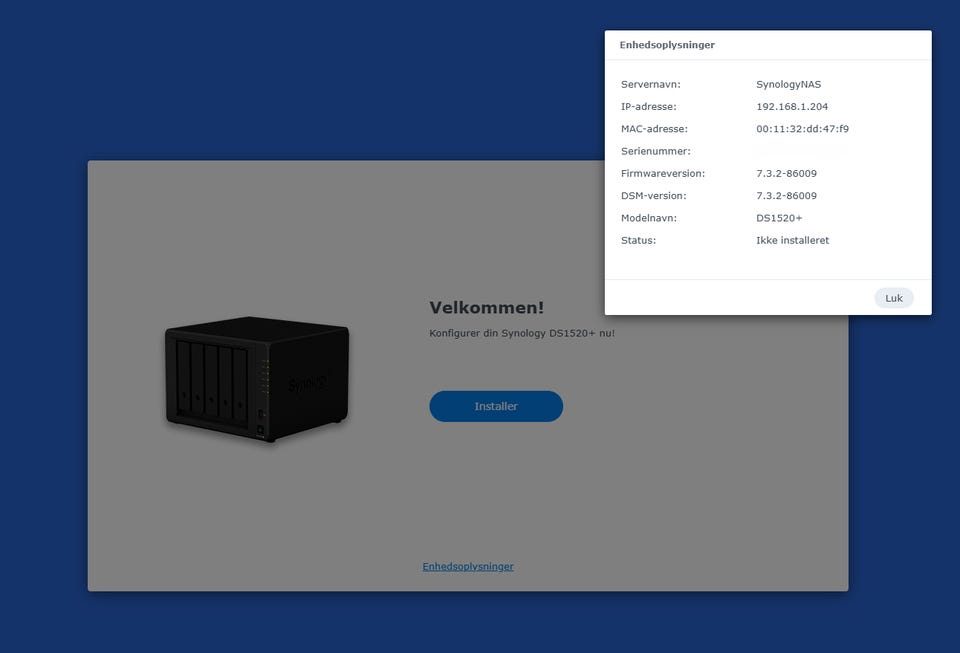Image resolution: width=960 pixels, height=653 pixels.
Task: Click the server name SynologyNAS
Action: (x=789, y=84)
